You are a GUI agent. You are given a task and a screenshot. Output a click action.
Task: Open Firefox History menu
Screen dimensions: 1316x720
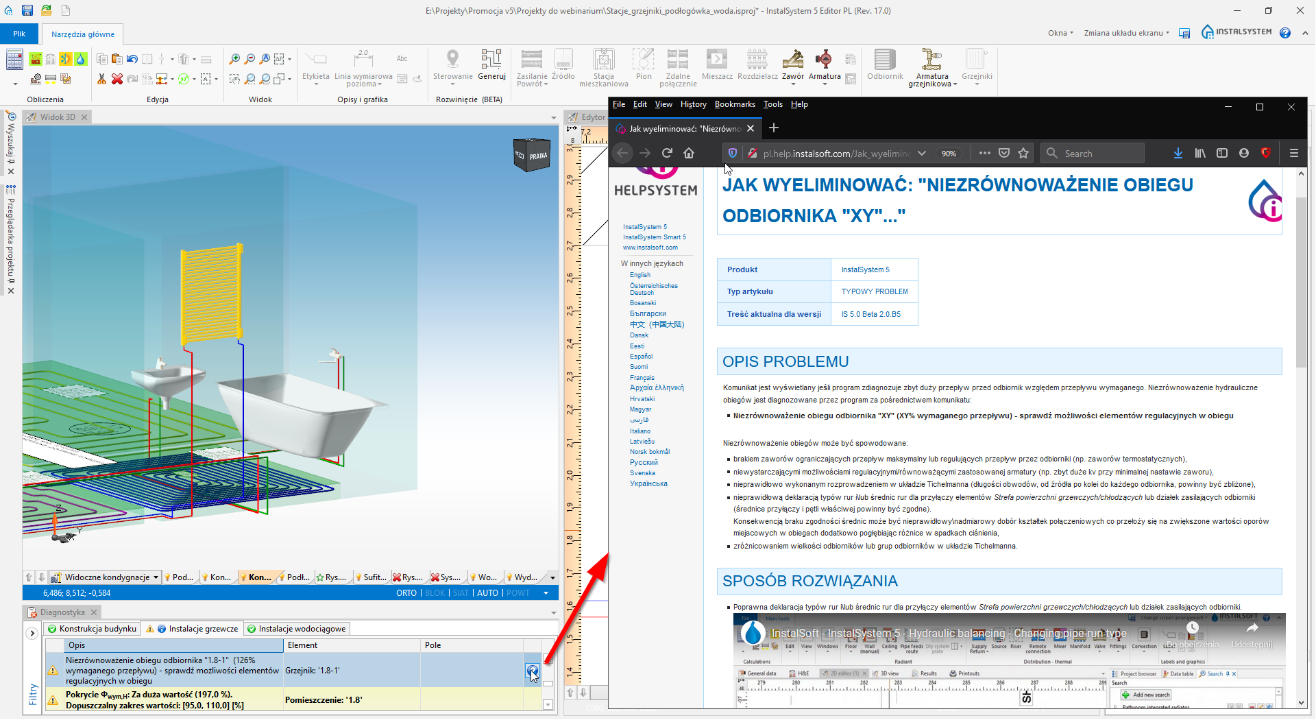[693, 104]
